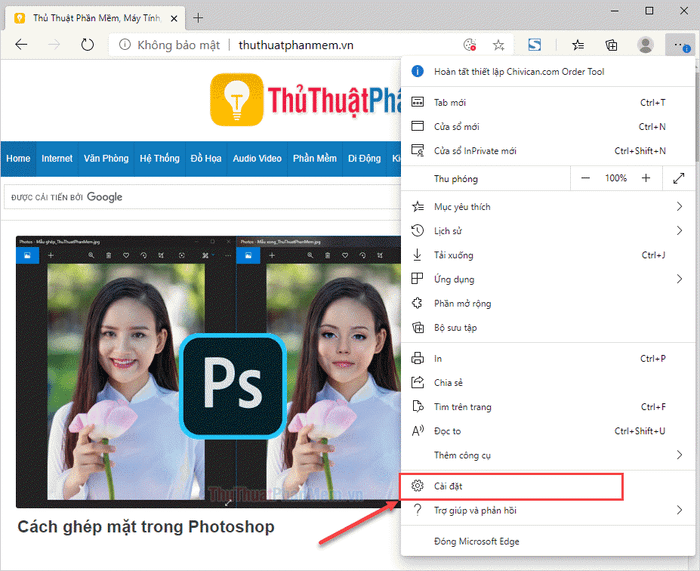Select Tìm trên trang menu item
Screen dimensions: 700x571
548,407
